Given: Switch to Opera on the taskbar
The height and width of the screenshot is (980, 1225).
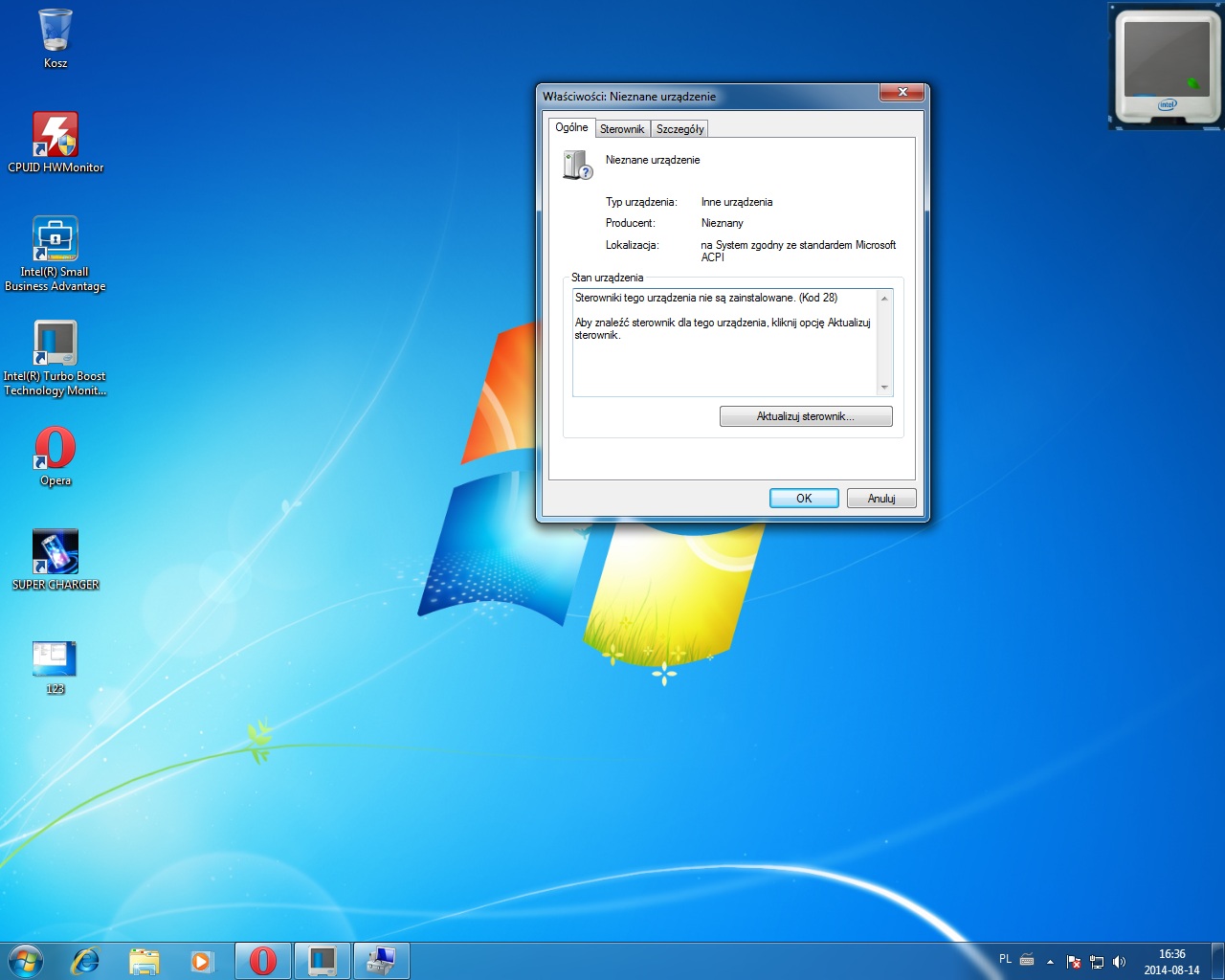Looking at the screenshot, I should pos(263,961).
